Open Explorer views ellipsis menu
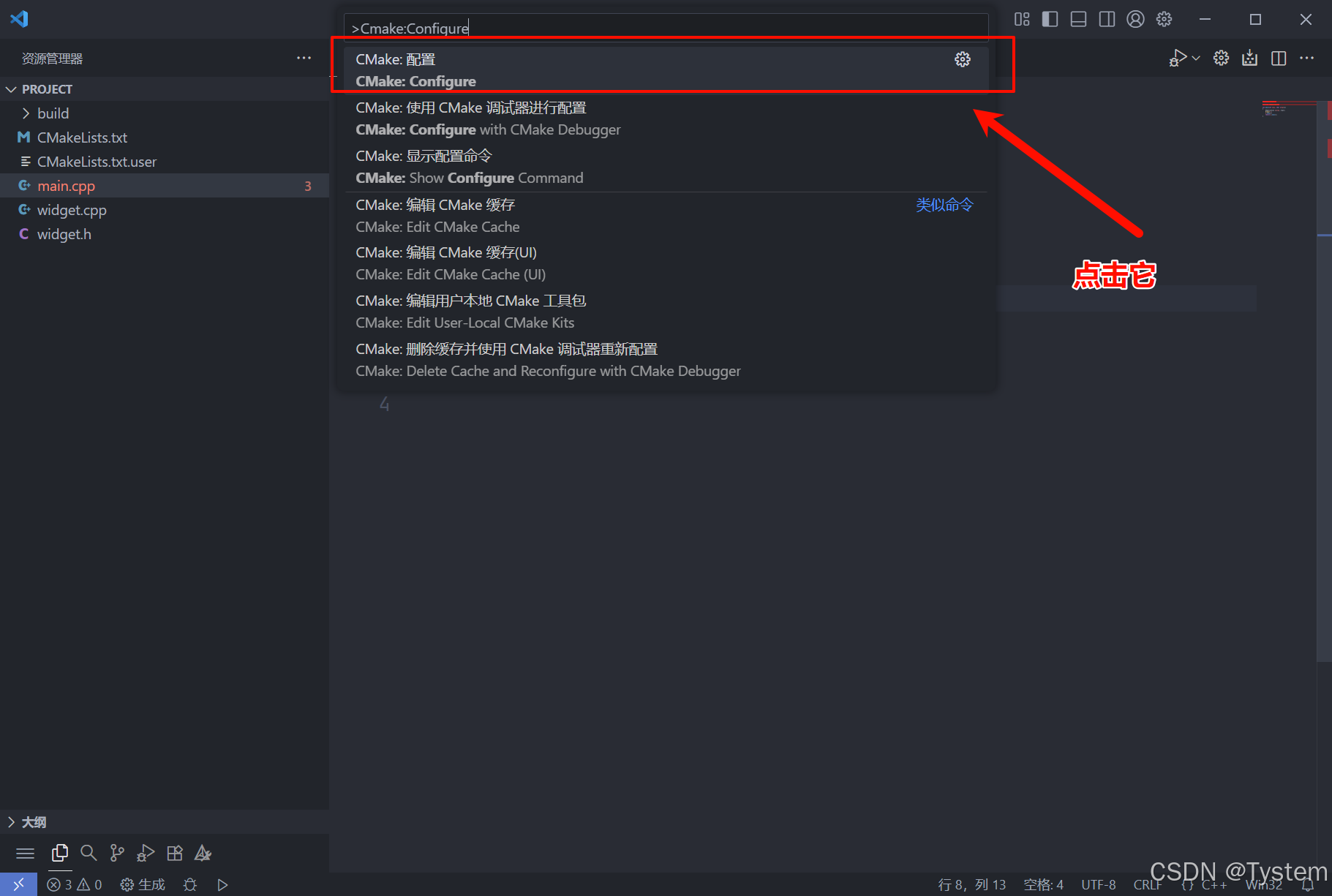This screenshot has height=896, width=1332. [x=304, y=58]
